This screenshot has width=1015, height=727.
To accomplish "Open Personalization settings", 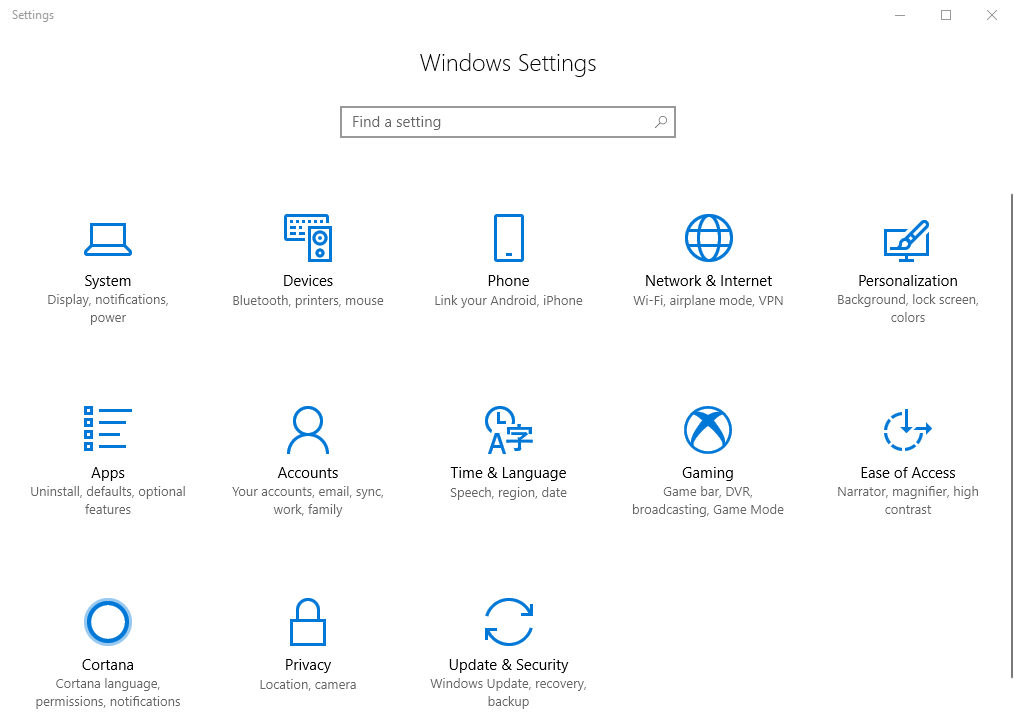I will coord(908,258).
